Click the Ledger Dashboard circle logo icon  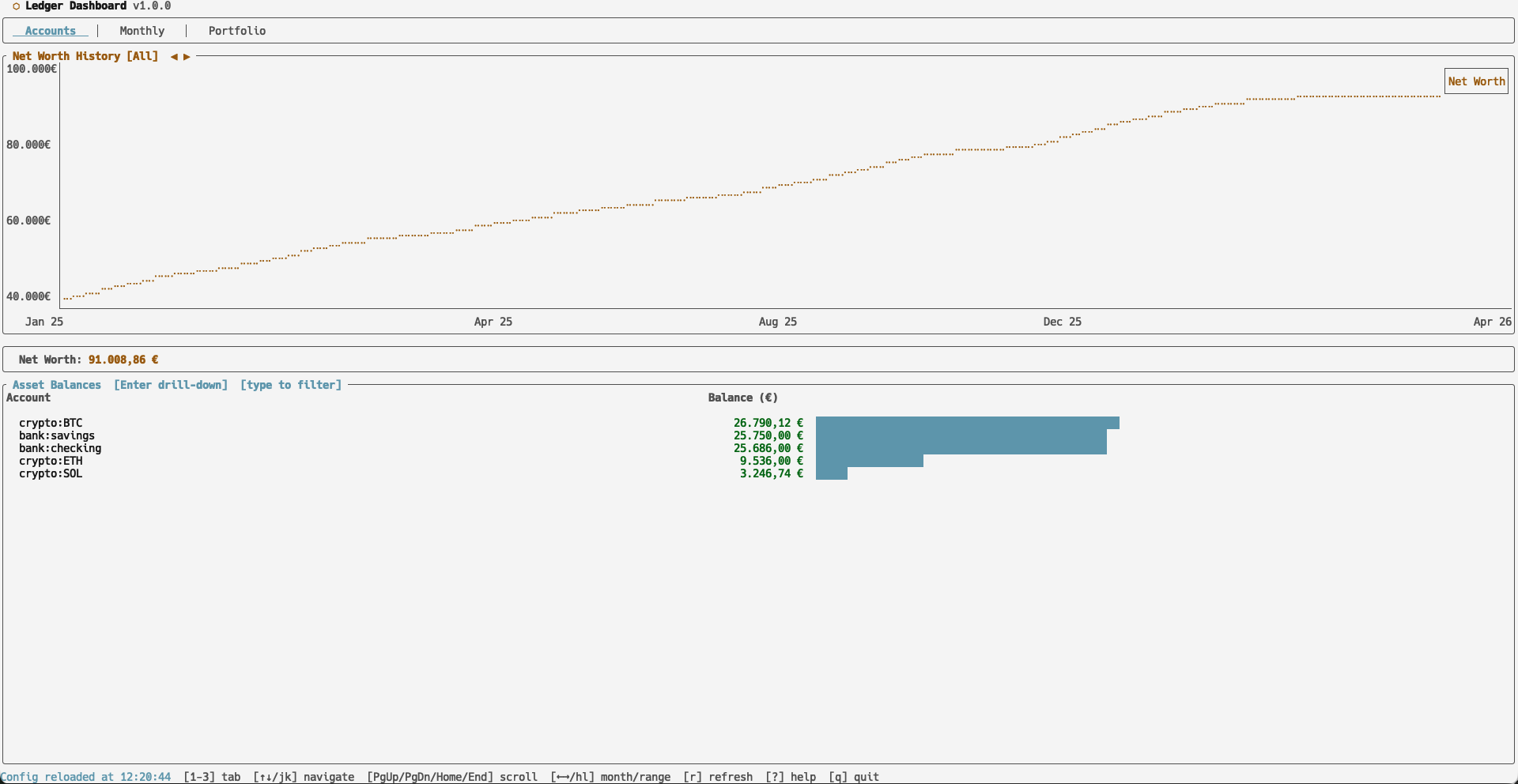(x=16, y=6)
